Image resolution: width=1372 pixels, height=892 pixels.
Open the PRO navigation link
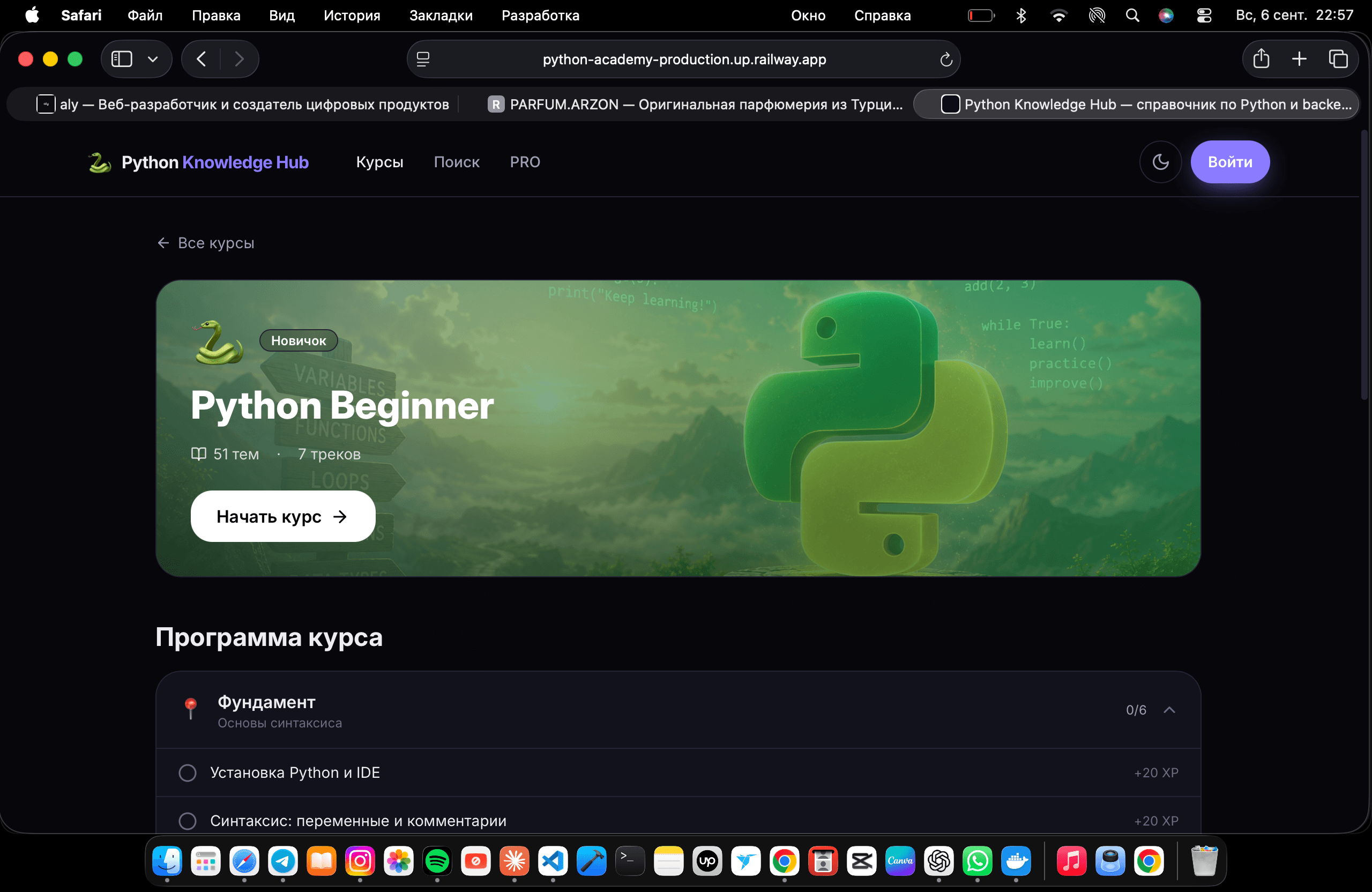click(x=525, y=162)
